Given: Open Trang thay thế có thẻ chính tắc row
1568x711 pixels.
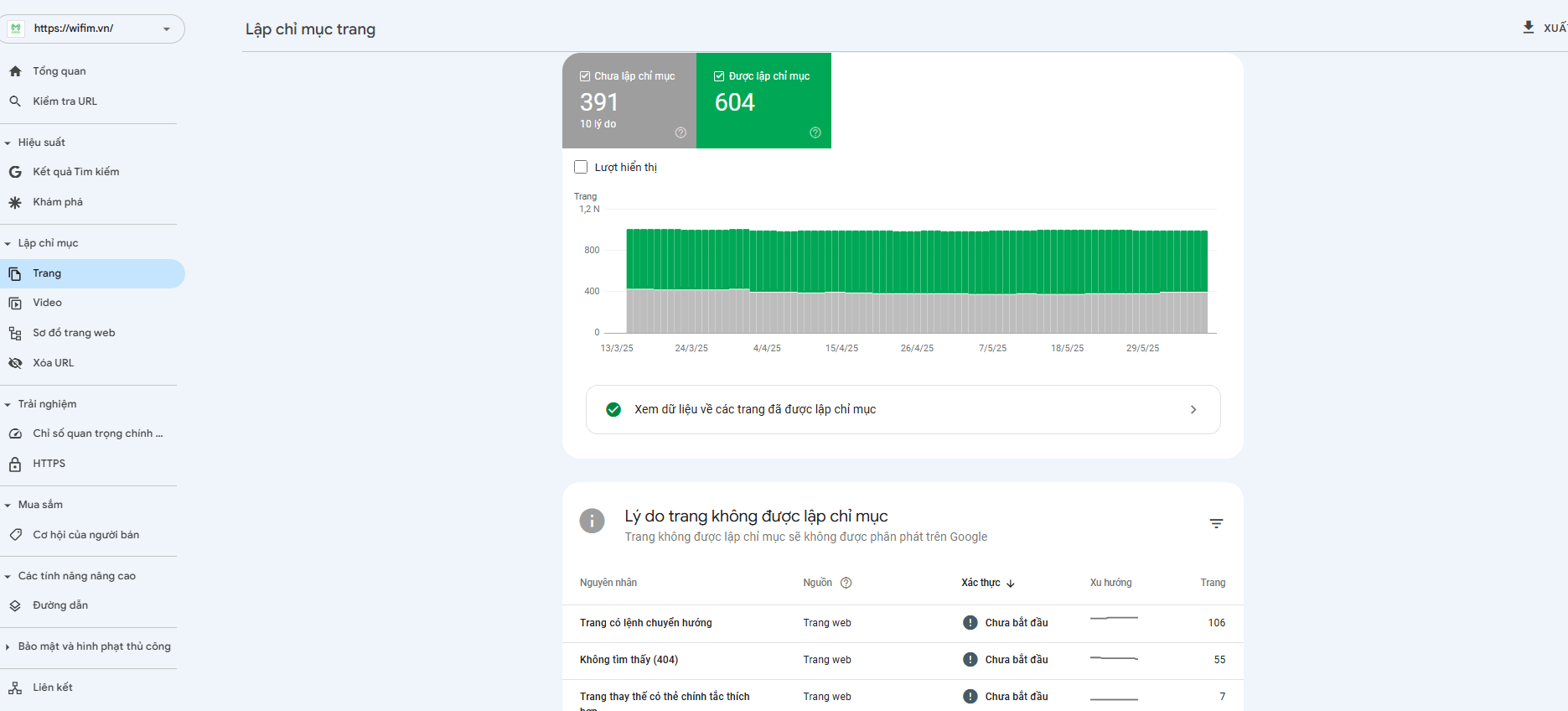Looking at the screenshot, I should [x=903, y=696].
